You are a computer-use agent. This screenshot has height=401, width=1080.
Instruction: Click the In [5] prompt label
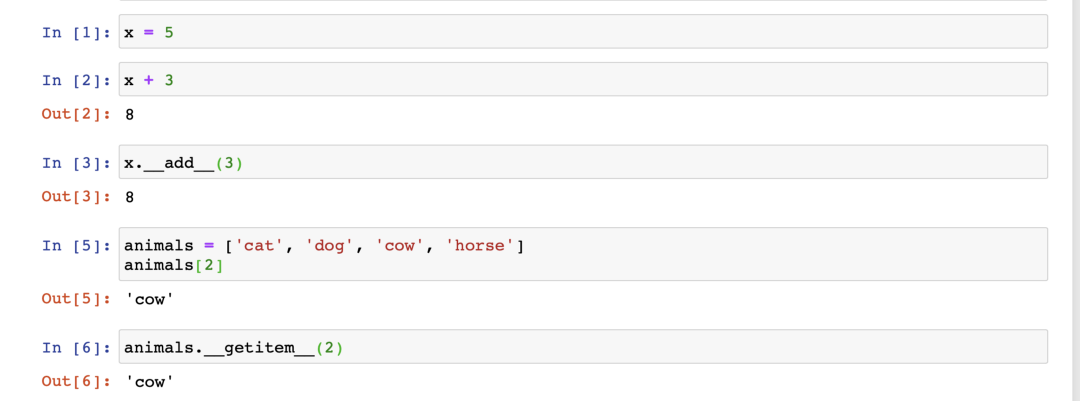(x=76, y=245)
